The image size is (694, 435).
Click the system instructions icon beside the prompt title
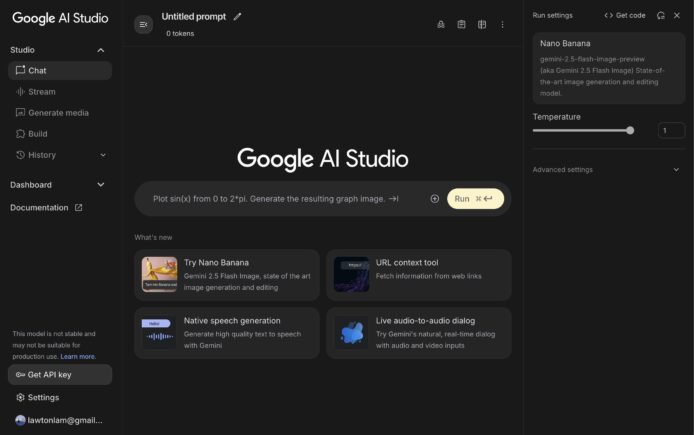point(144,24)
